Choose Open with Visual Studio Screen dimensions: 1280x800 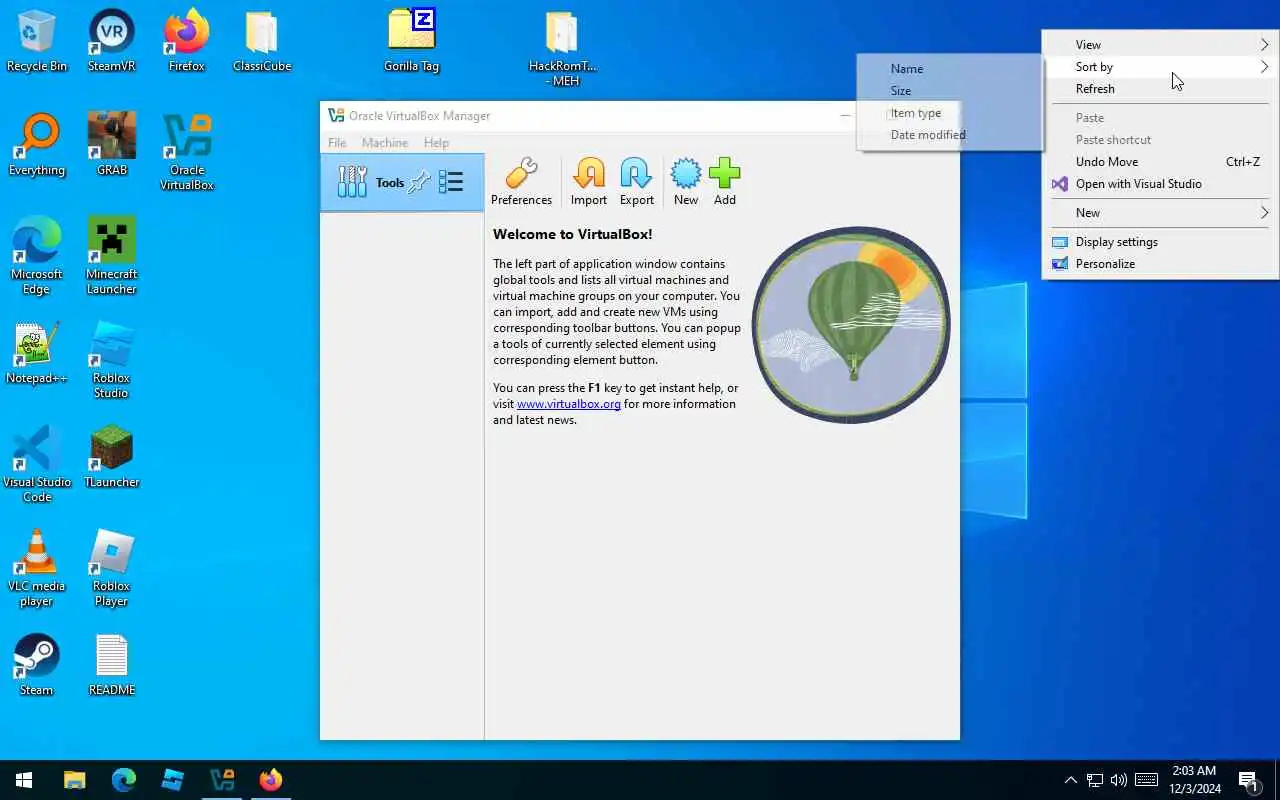[x=1160, y=184]
